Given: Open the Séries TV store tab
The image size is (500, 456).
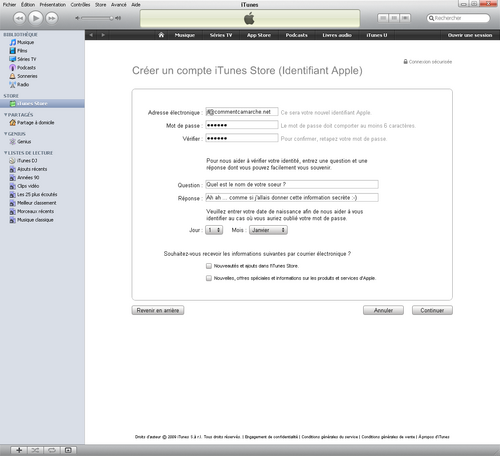Looking at the screenshot, I should (221, 35).
